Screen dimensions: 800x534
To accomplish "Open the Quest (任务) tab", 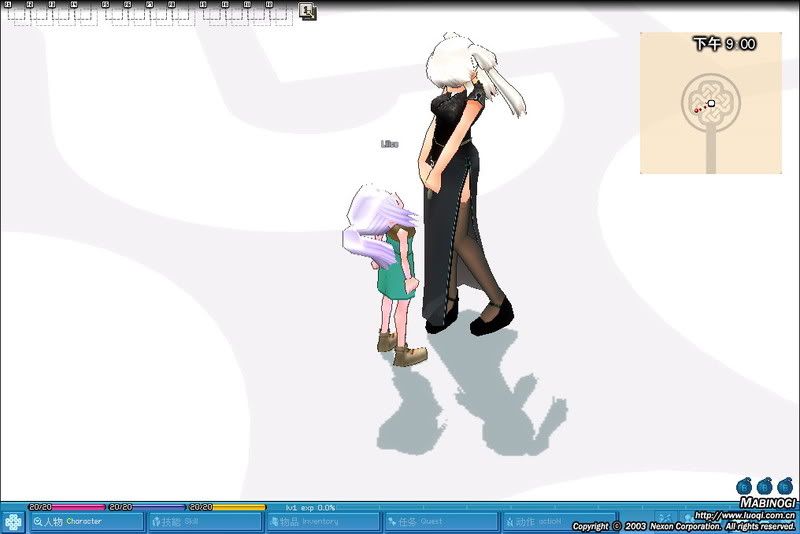I will (x=441, y=522).
